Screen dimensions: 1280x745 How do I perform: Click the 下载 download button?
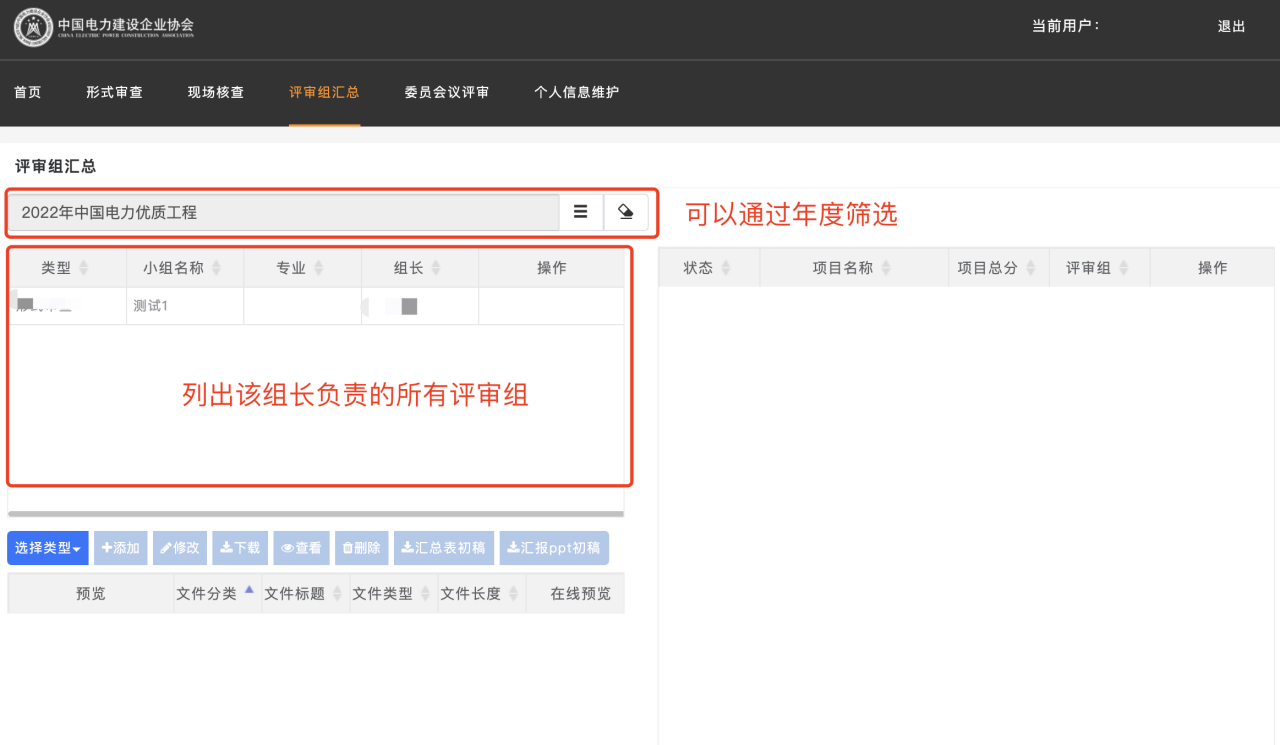240,548
